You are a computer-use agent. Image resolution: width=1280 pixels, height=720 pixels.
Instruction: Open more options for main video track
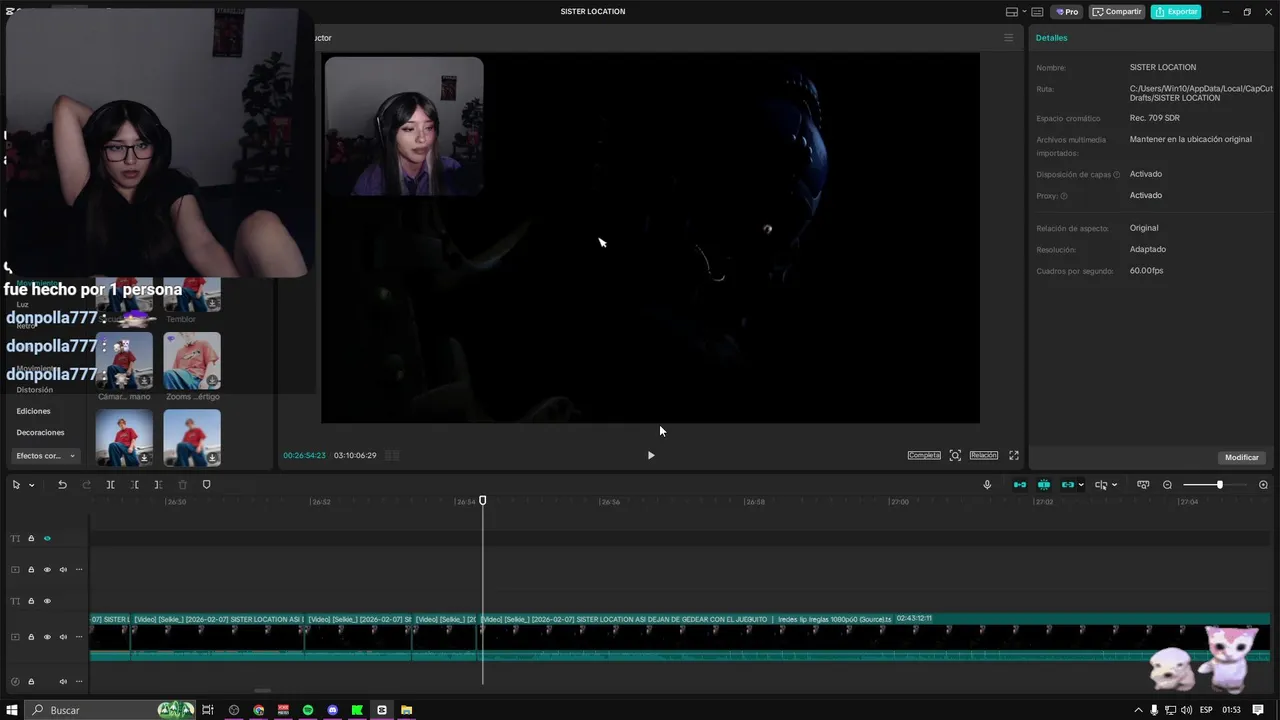point(79,637)
